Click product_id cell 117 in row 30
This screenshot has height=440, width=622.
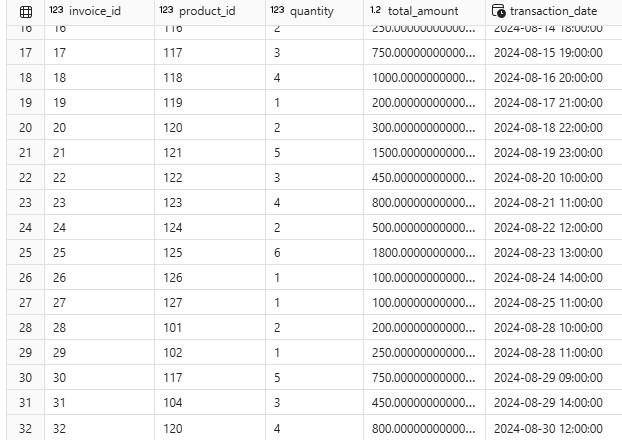(x=210, y=377)
